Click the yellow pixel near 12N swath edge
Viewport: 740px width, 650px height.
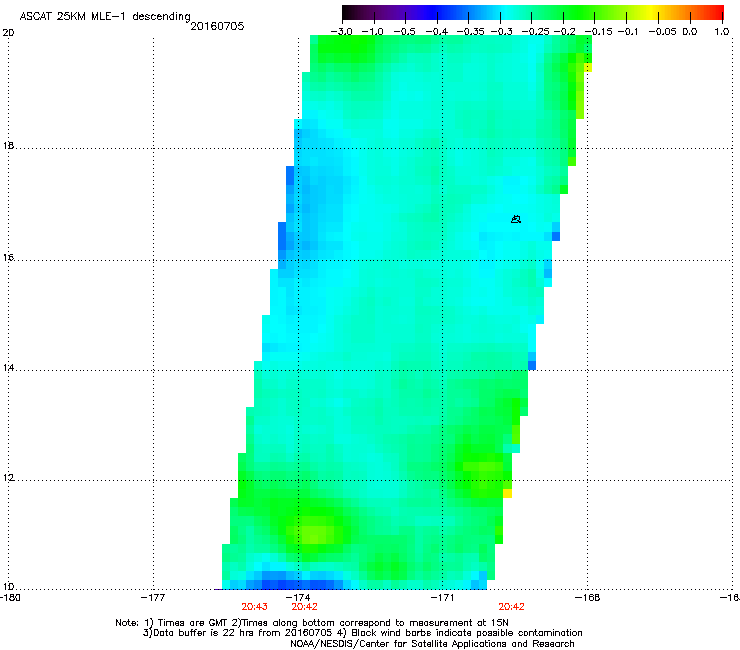point(507,493)
